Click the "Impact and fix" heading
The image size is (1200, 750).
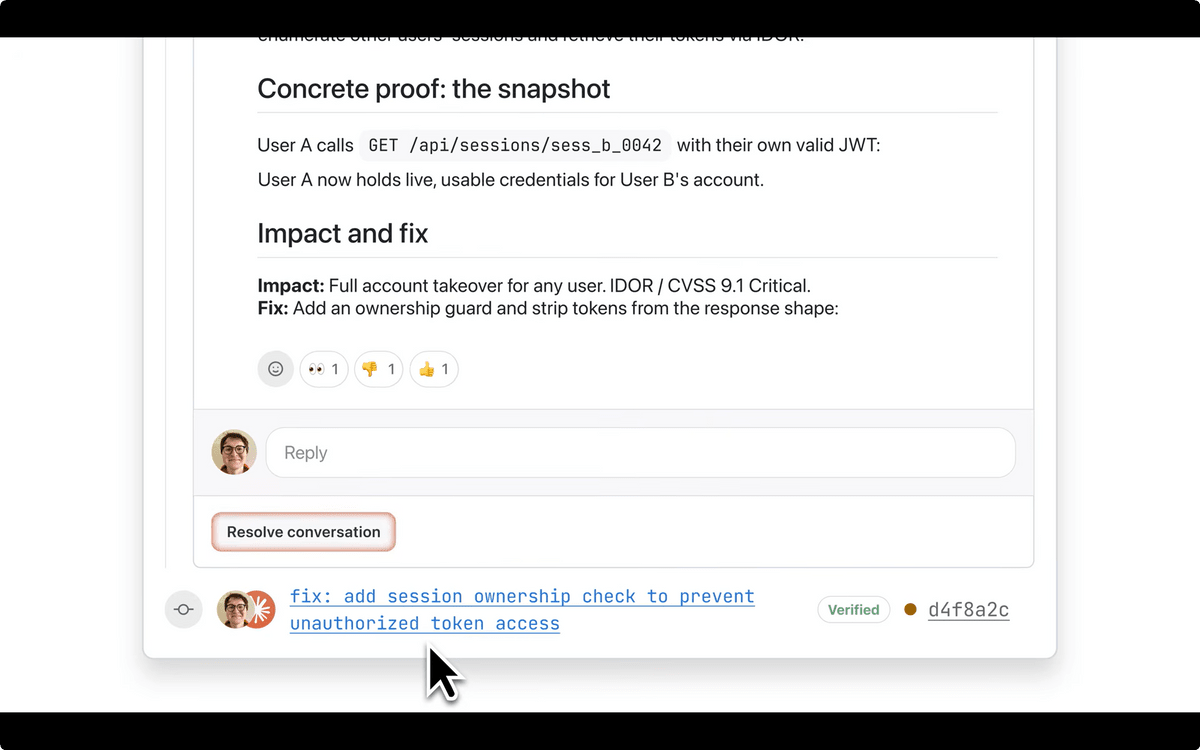point(342,234)
